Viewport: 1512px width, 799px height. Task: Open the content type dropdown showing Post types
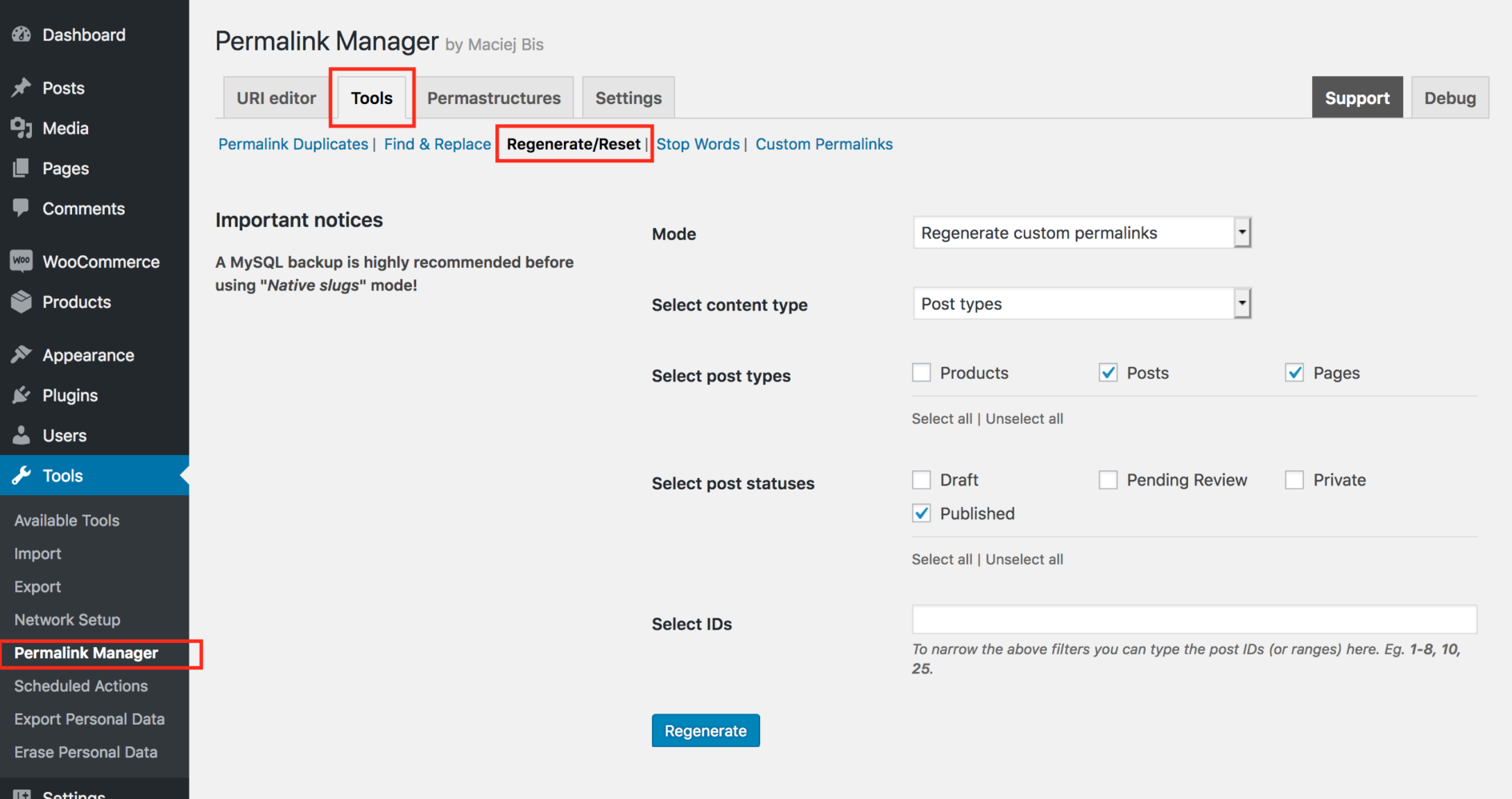pos(1080,303)
